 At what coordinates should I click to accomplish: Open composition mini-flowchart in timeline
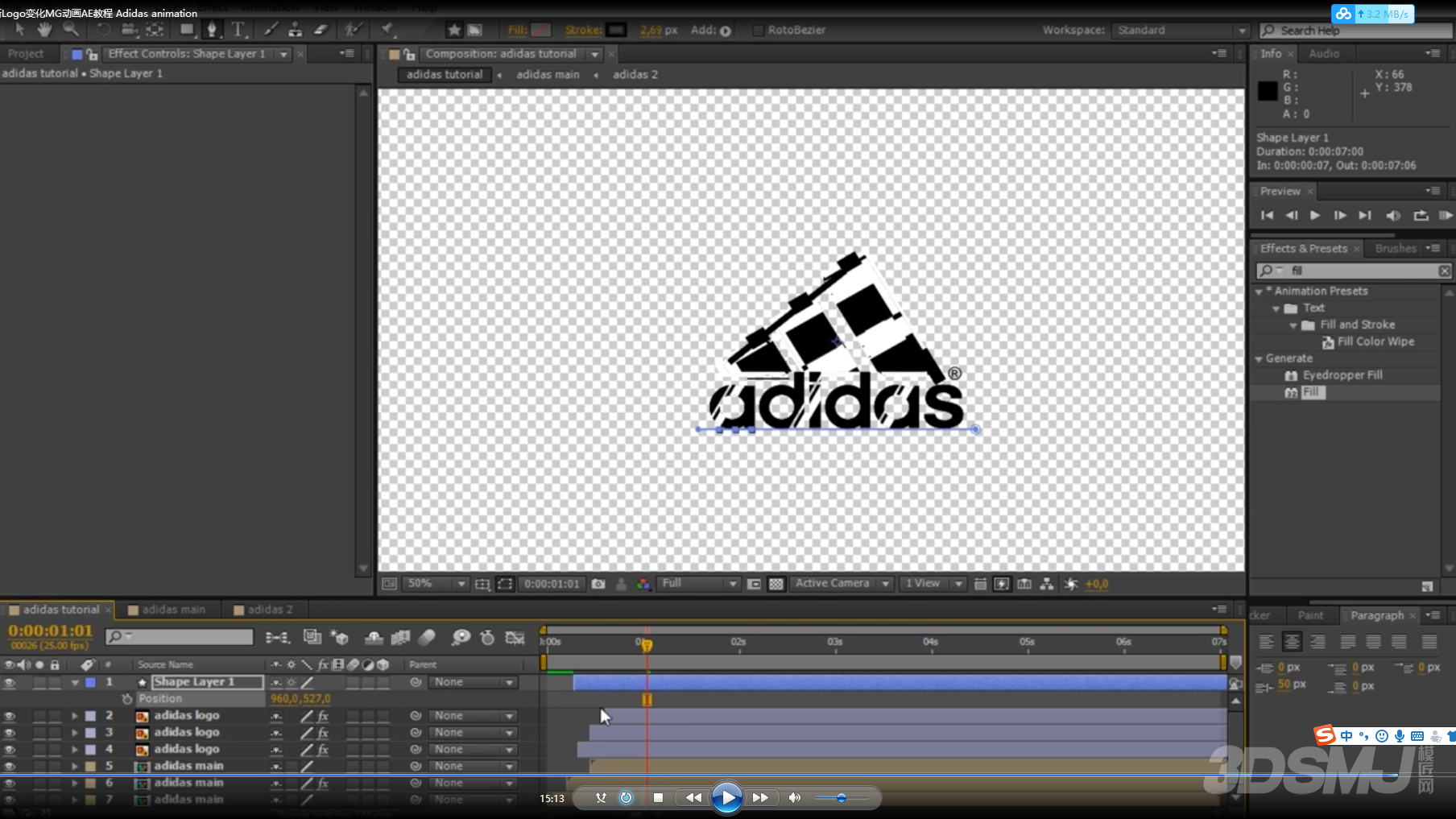click(277, 638)
